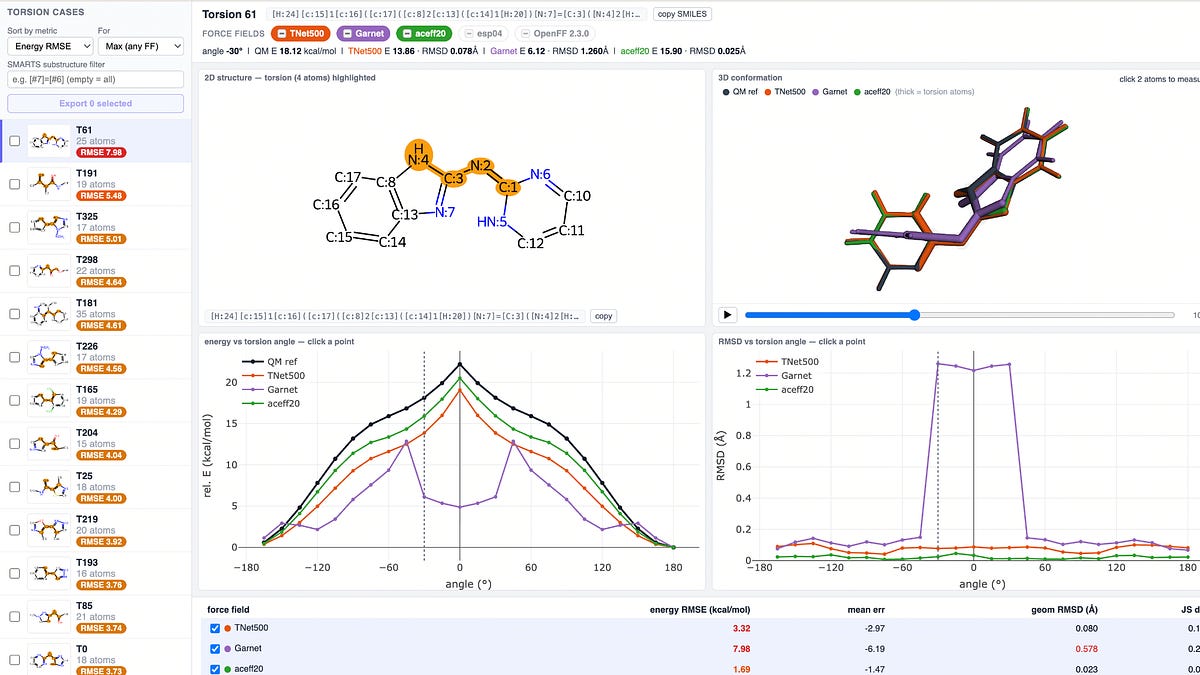The image size is (1200, 675).
Task: Click the RMSE 7.98 badge
Action: 100,153
